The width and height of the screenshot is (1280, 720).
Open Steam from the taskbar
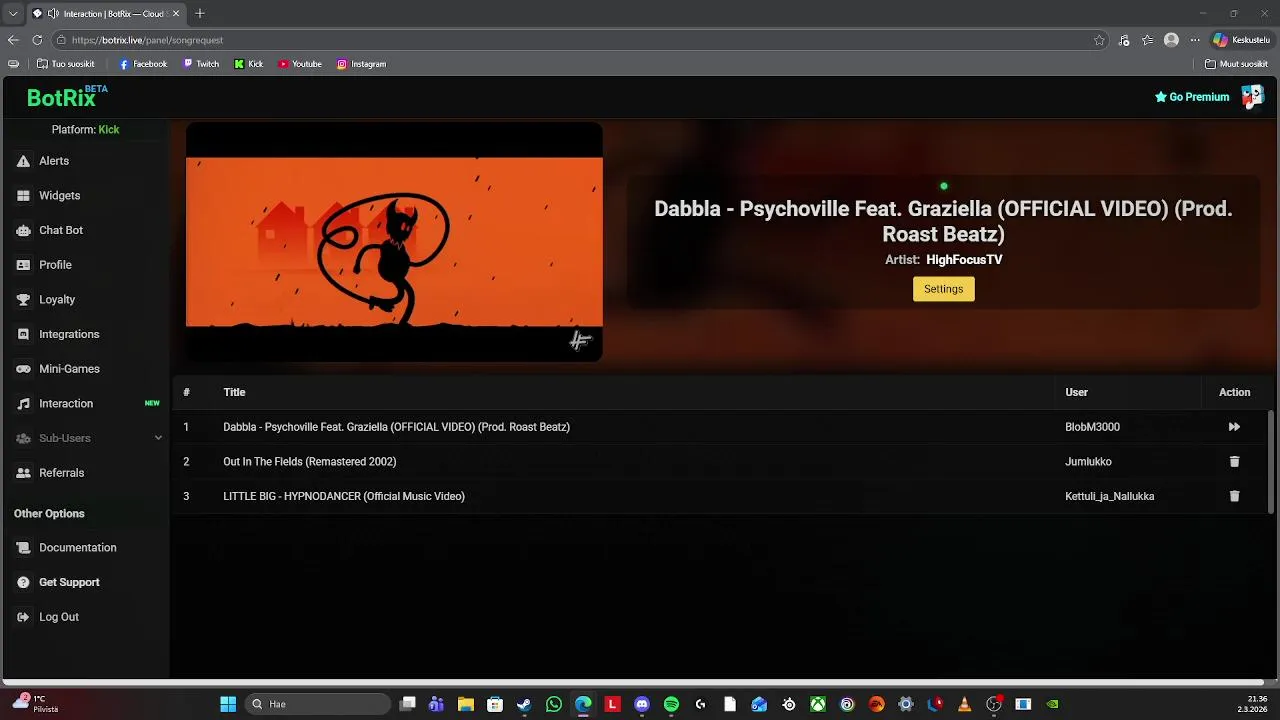[x=524, y=704]
